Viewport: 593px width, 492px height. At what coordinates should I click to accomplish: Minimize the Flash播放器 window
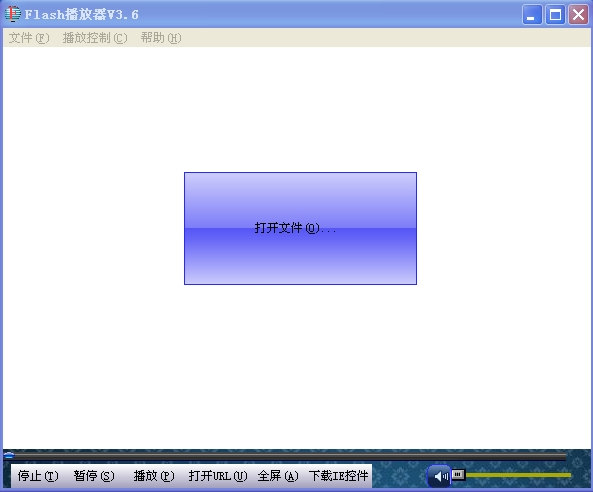point(532,15)
